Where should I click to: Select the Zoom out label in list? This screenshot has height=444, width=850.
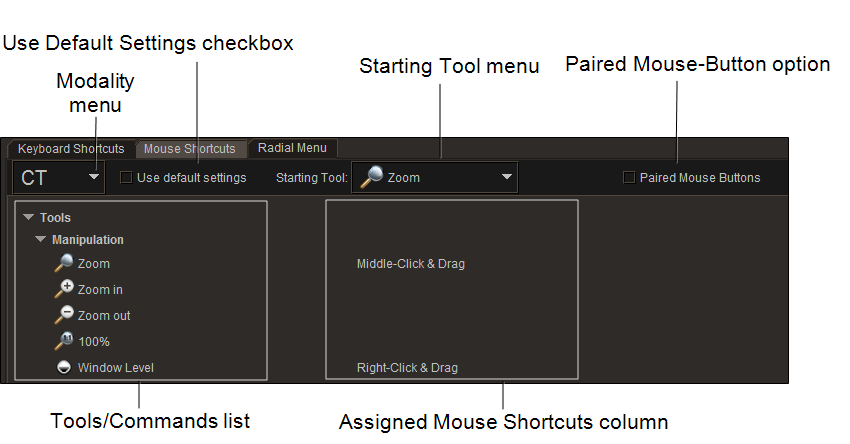coord(104,316)
